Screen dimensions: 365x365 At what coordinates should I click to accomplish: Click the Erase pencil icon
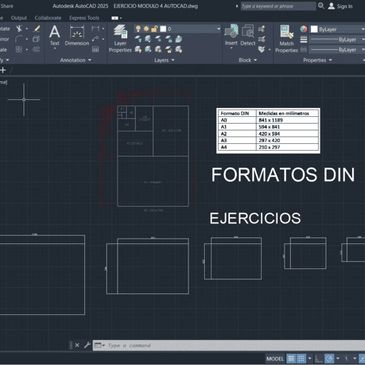(37, 29)
